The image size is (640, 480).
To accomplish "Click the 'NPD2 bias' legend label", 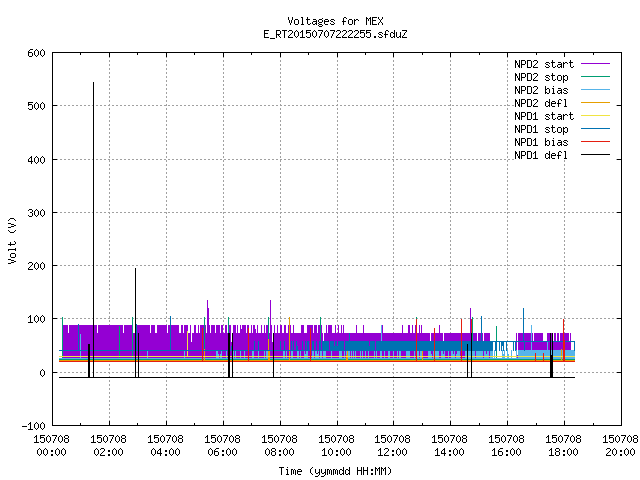I will (541, 90).
